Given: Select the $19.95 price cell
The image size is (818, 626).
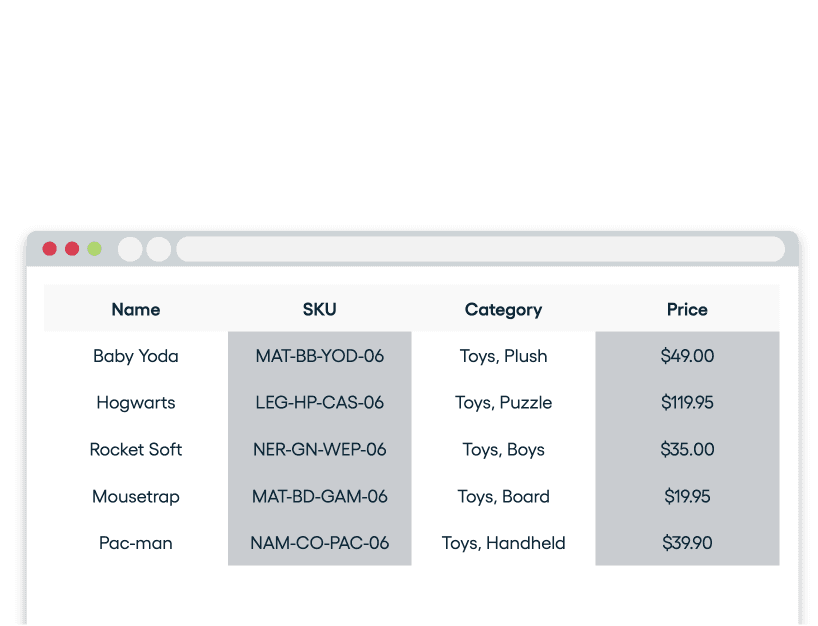Looking at the screenshot, I should 687,497.
